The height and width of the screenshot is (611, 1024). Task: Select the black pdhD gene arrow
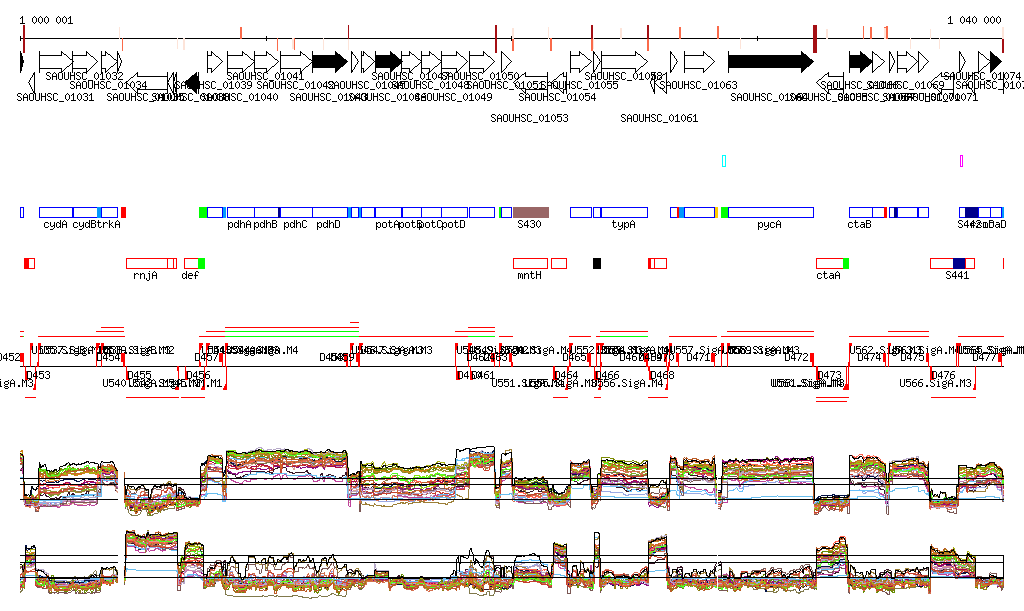pos(330,62)
